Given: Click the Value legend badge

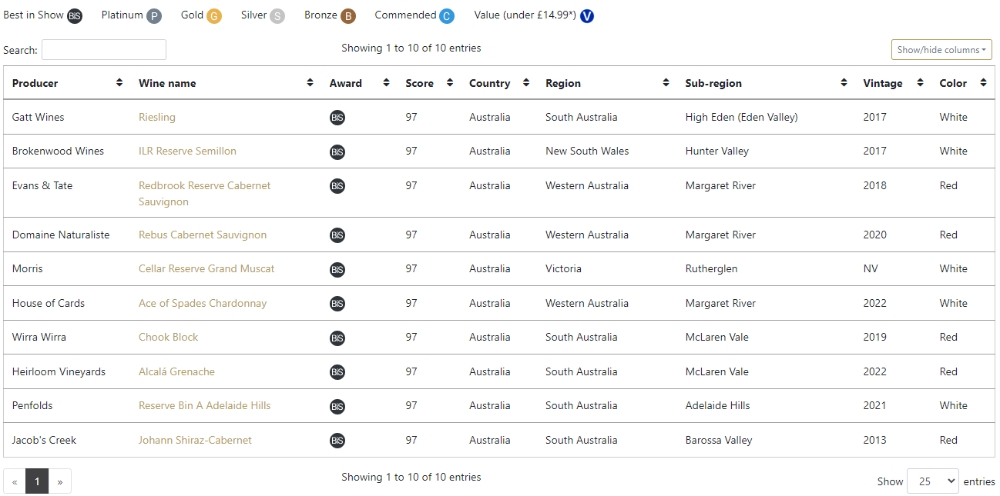Looking at the screenshot, I should (x=587, y=16).
